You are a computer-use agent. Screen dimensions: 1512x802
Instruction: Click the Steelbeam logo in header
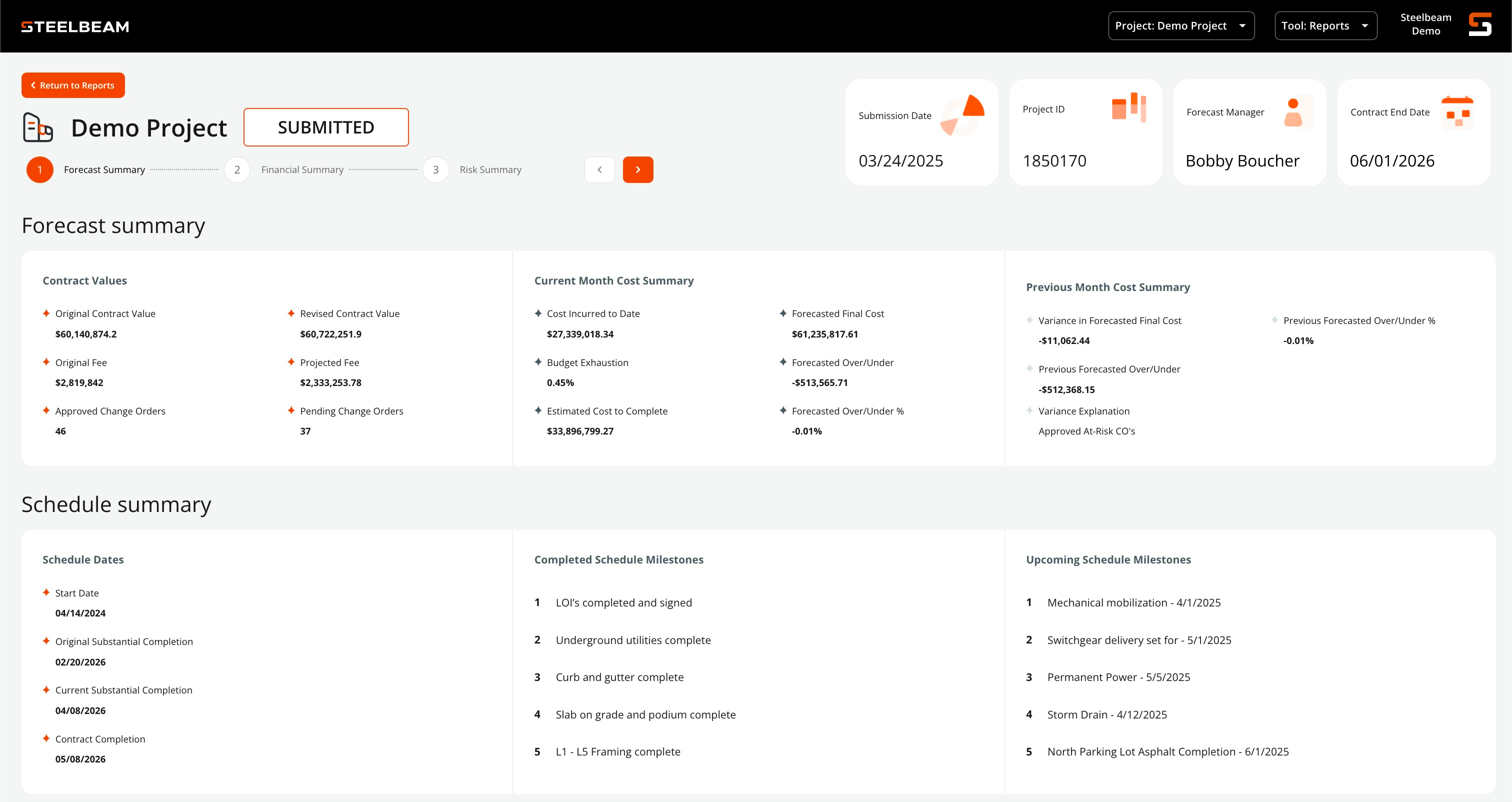(x=75, y=26)
